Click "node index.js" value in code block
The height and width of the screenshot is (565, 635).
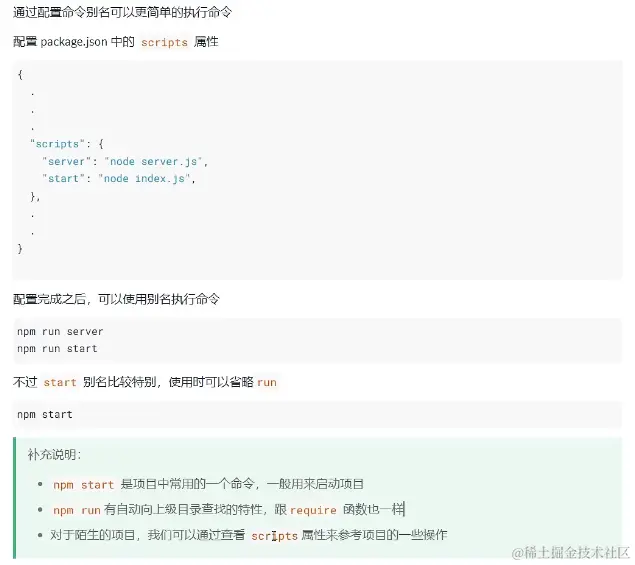point(144,179)
